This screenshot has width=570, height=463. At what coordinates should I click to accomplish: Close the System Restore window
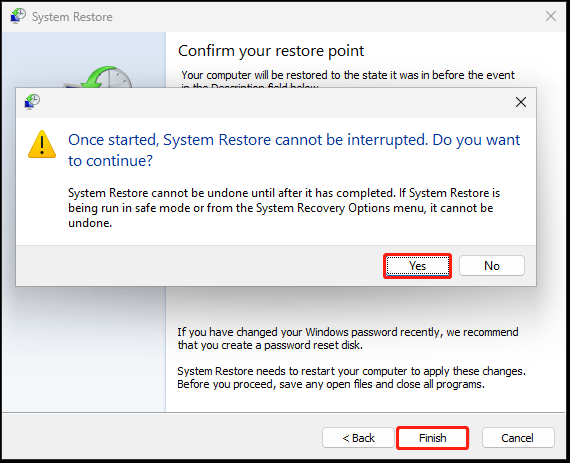click(x=550, y=16)
